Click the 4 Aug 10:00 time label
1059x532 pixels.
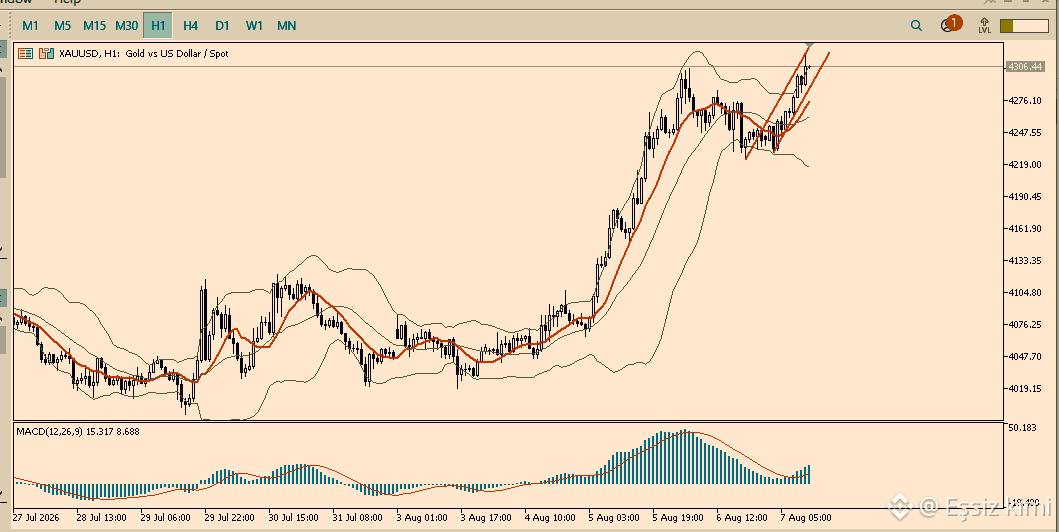pyautogui.click(x=550, y=518)
